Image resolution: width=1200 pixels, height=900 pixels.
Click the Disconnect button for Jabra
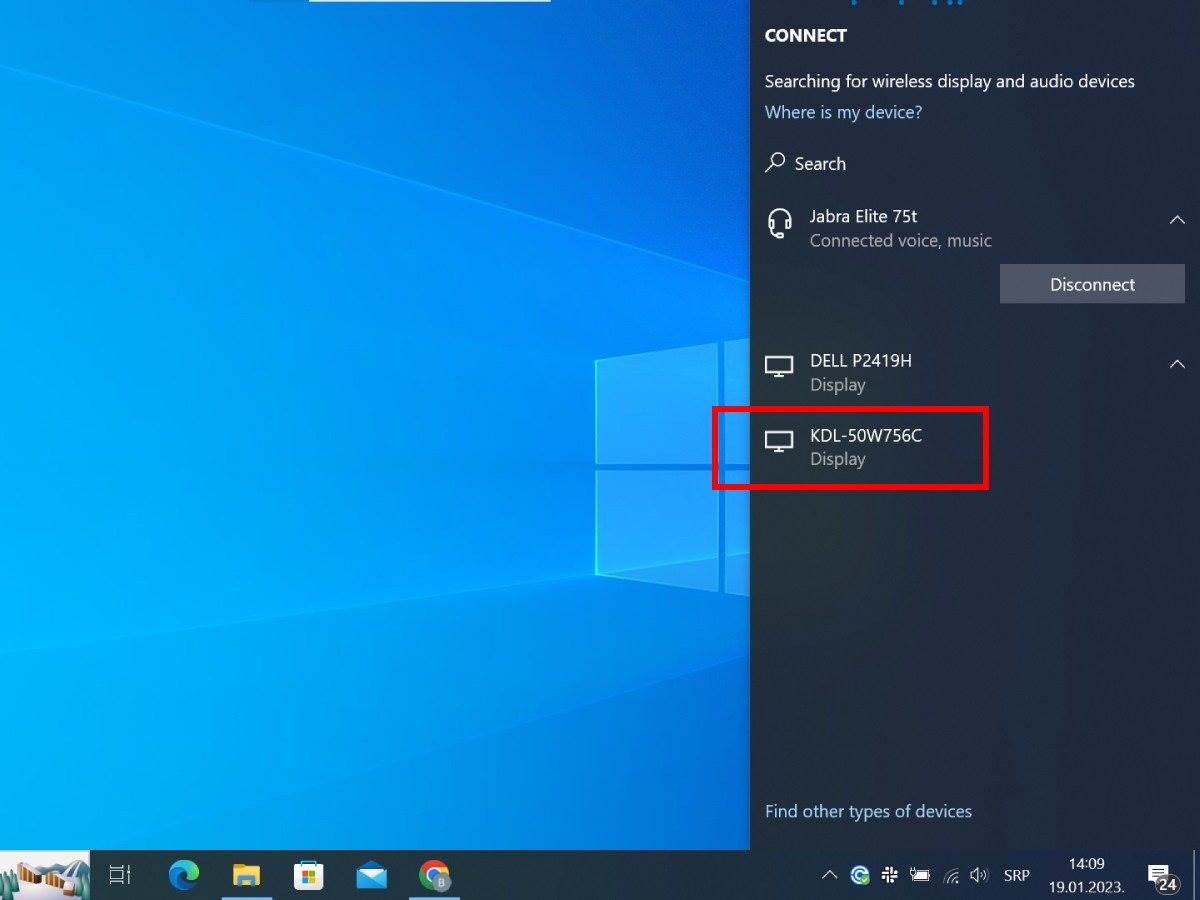(x=1092, y=285)
